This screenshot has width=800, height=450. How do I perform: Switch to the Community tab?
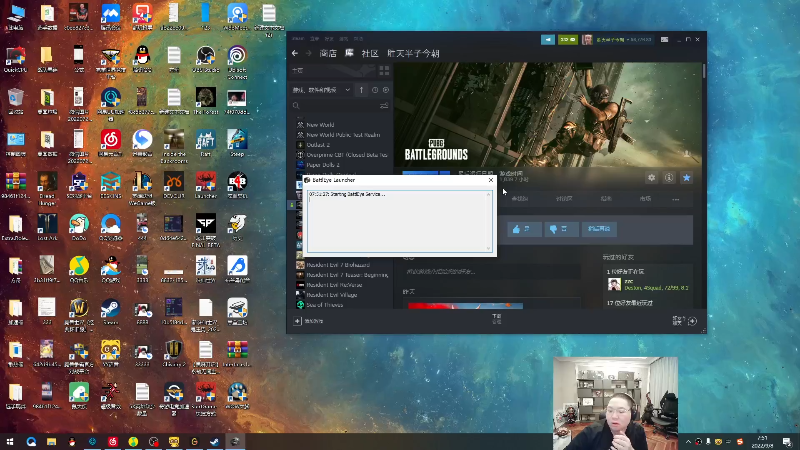coord(370,53)
